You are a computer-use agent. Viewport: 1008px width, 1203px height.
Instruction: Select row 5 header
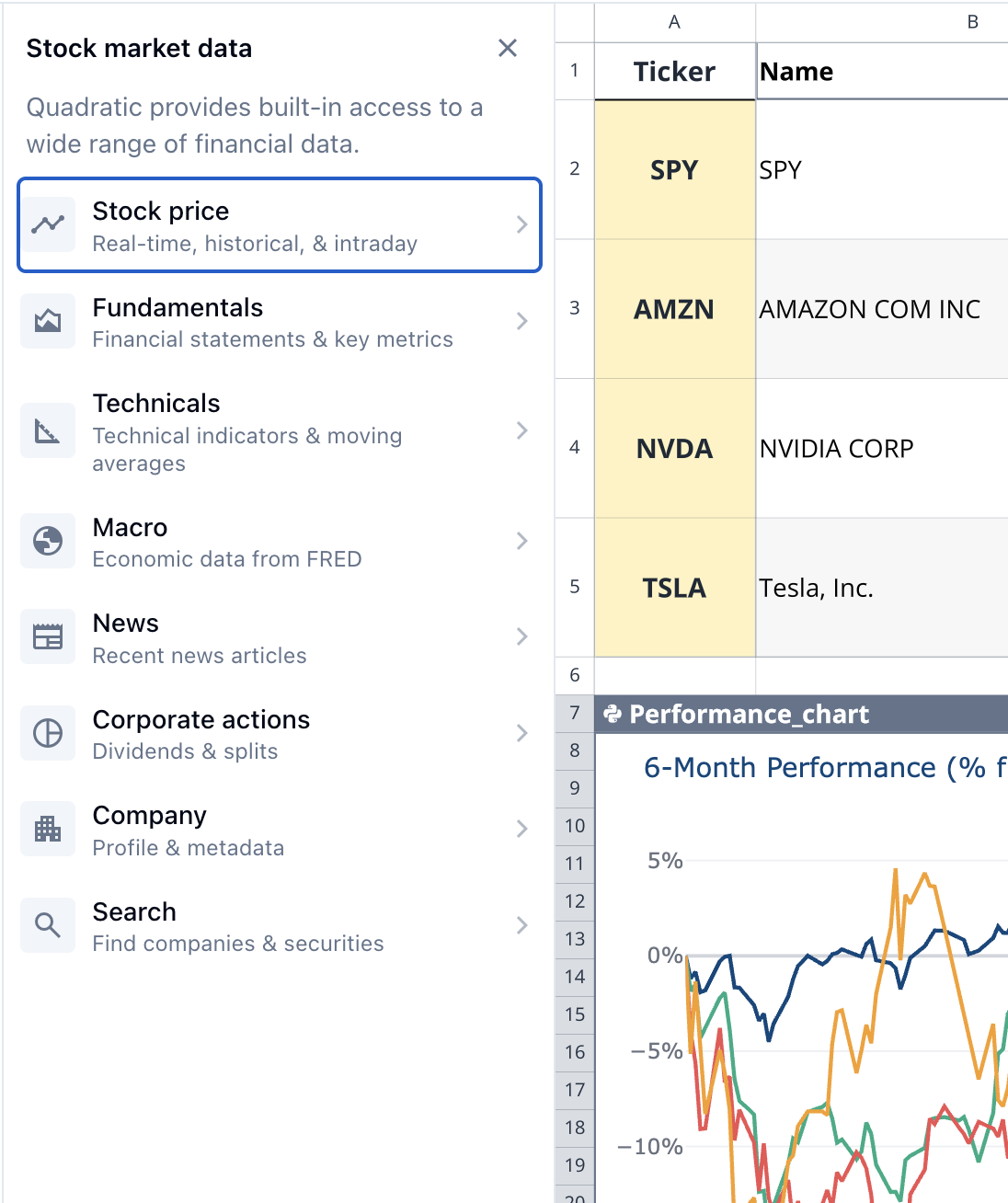575,587
